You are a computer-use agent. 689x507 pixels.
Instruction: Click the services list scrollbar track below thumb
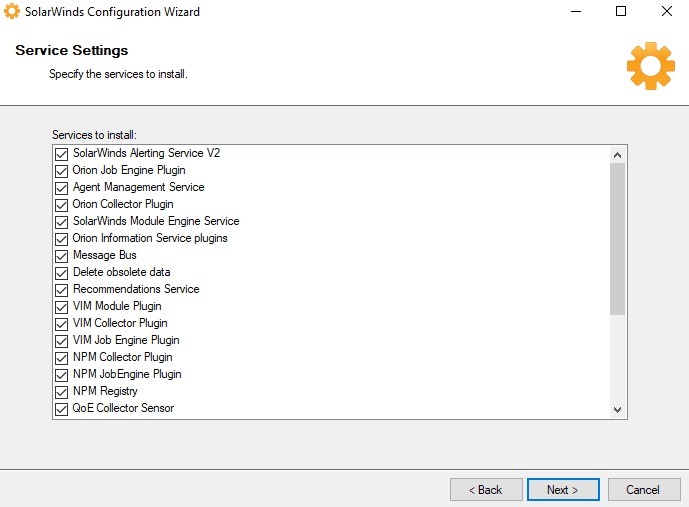click(617, 358)
